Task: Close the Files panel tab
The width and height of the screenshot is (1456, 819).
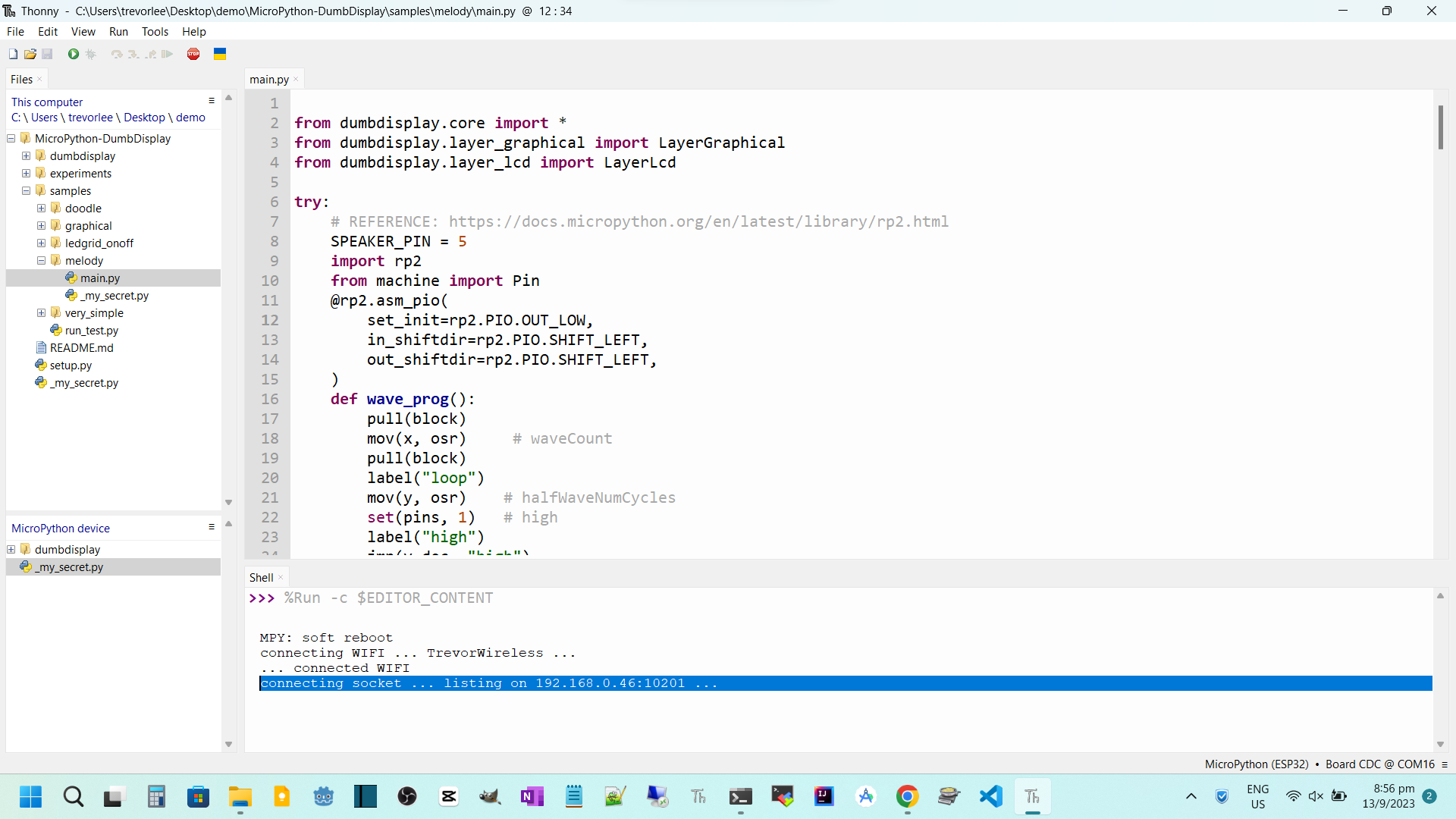Action: pyautogui.click(x=39, y=80)
